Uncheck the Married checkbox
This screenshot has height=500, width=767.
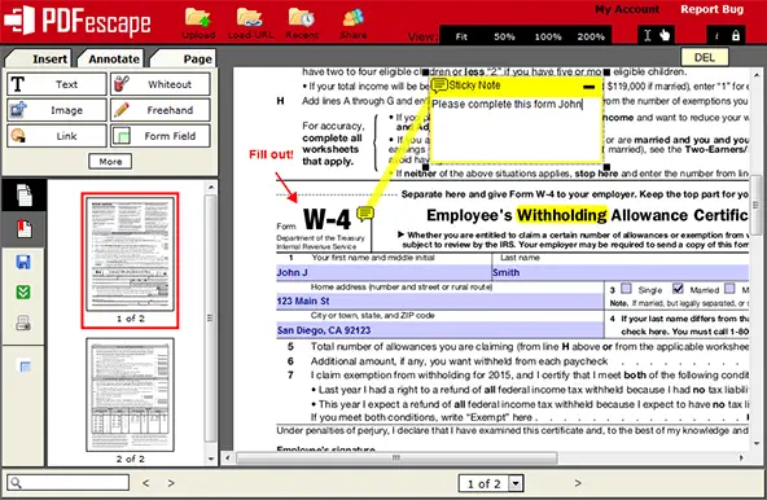677,289
